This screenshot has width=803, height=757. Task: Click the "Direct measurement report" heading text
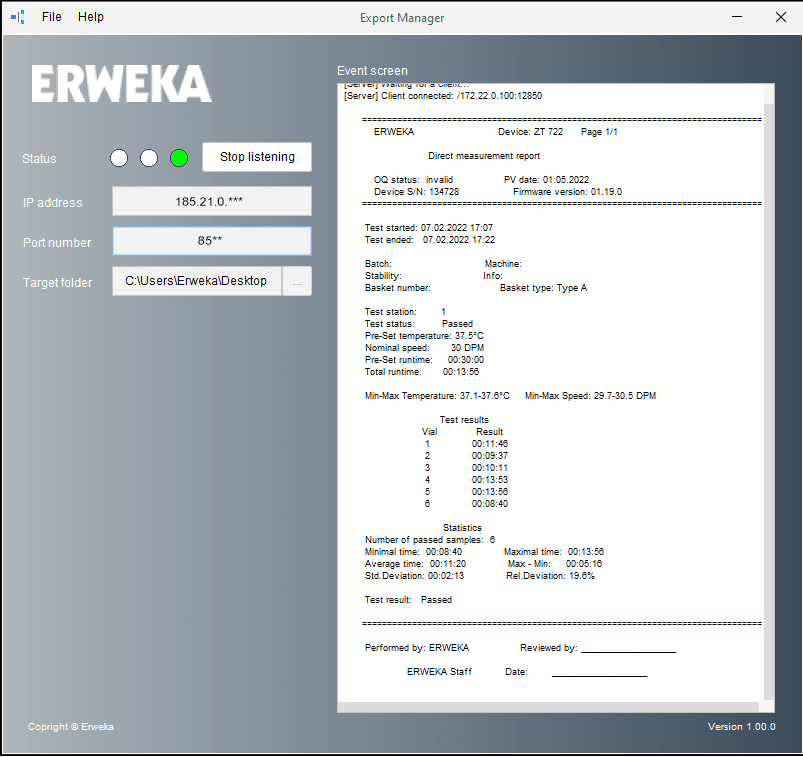(484, 157)
